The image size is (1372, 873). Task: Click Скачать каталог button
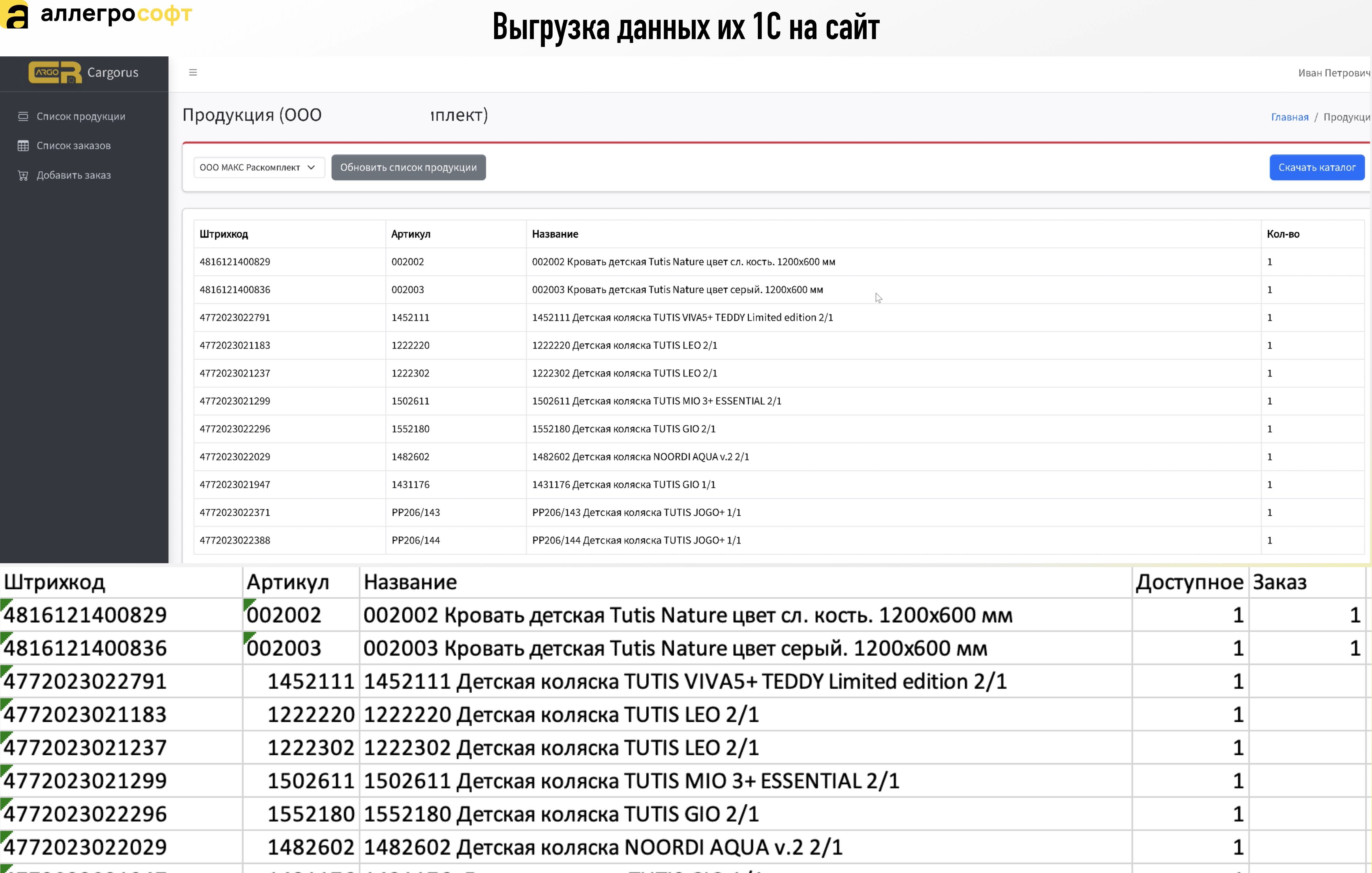tap(1317, 168)
